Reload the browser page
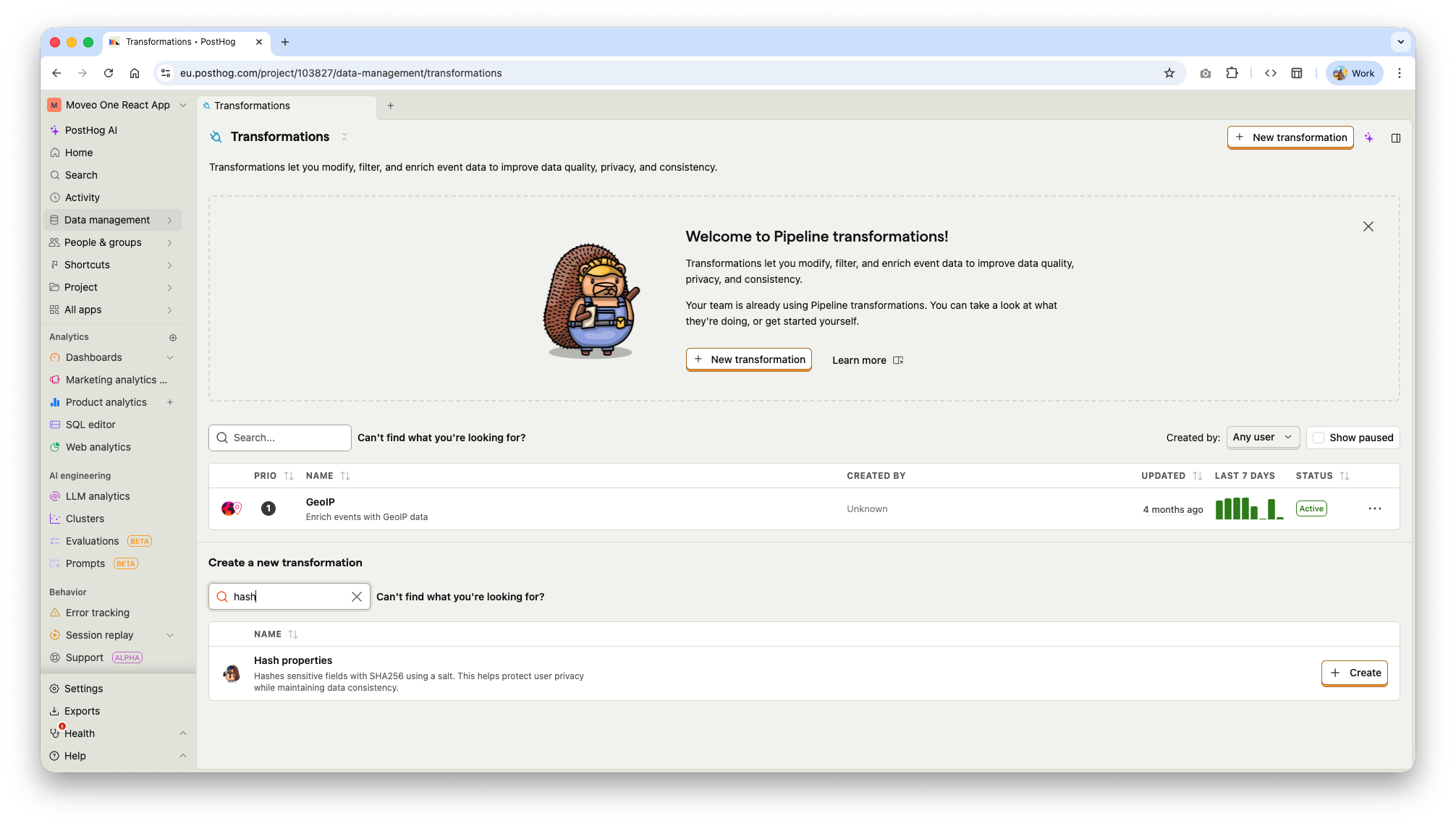Viewport: 1456px width, 826px height. point(109,73)
